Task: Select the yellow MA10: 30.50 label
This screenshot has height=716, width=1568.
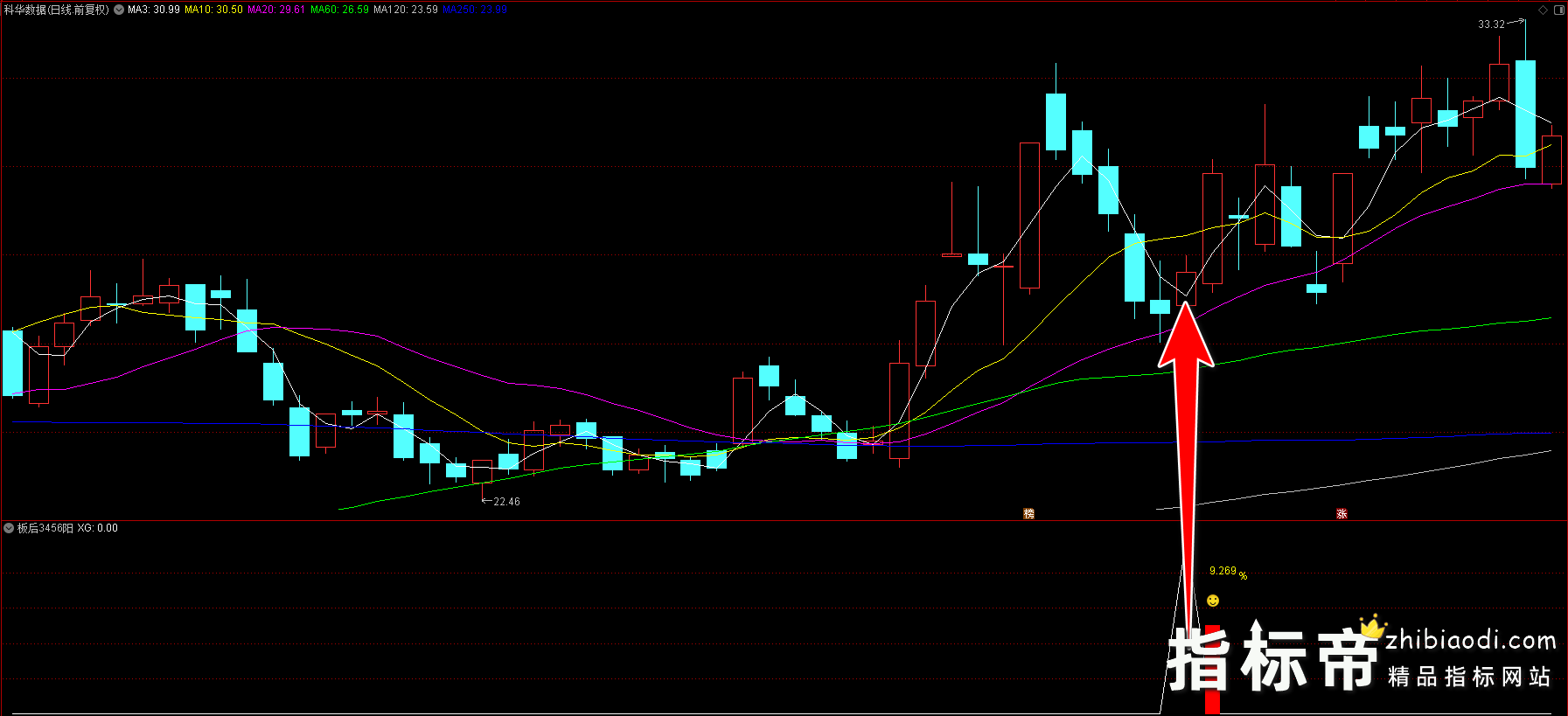Action: pos(213,10)
